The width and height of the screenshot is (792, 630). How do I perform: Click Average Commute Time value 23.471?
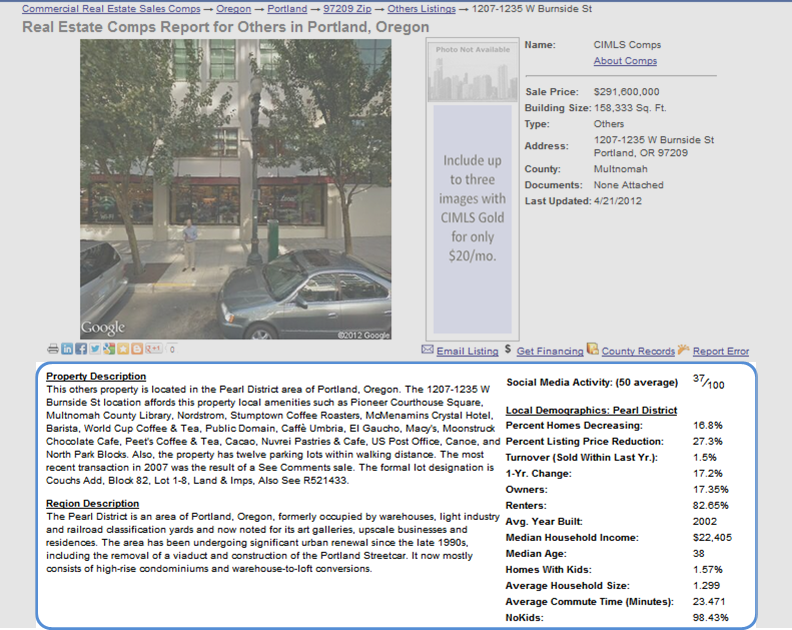709,602
